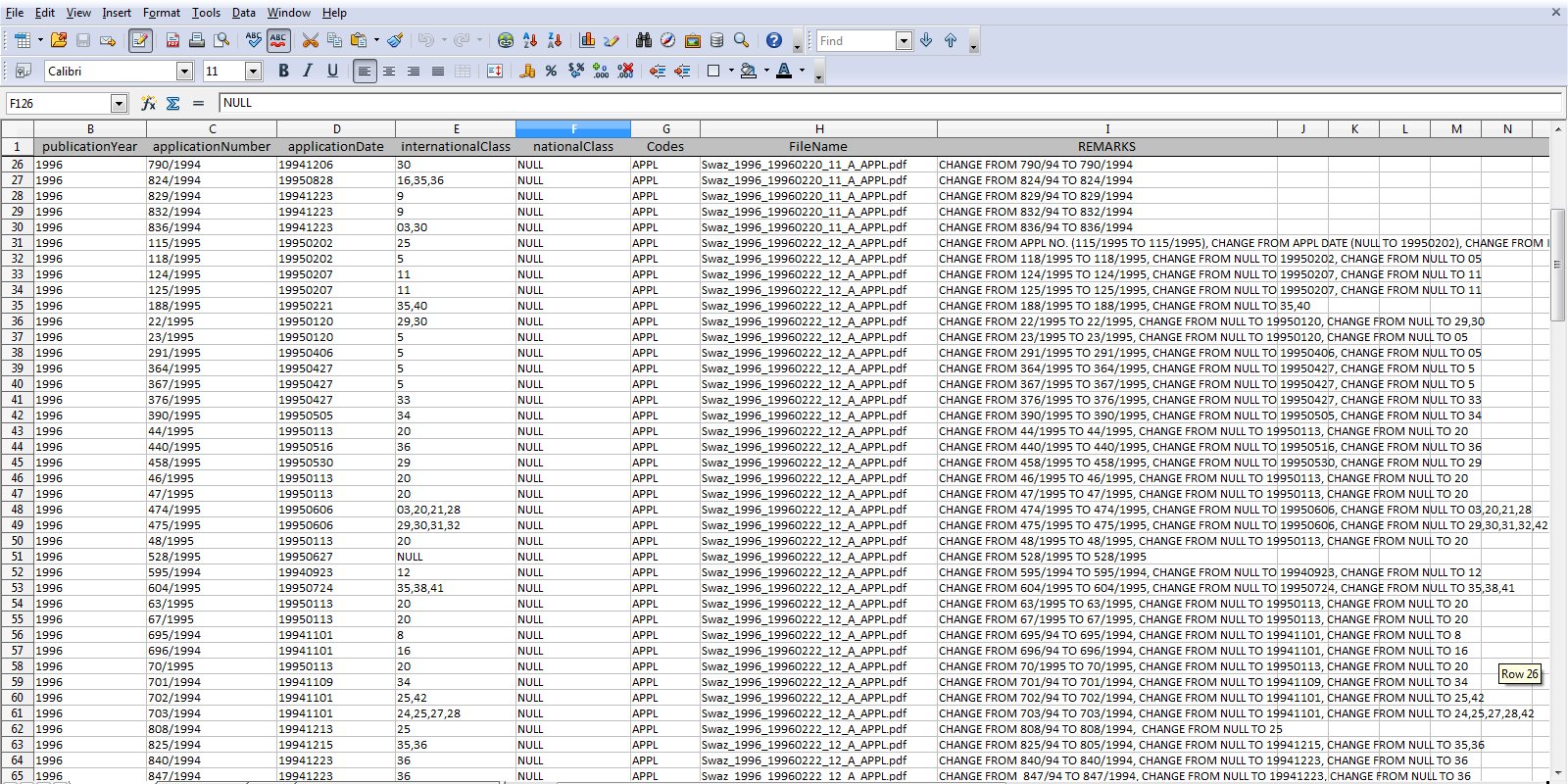Open the Window menu
Screen dimensions: 1568x784
(289, 13)
